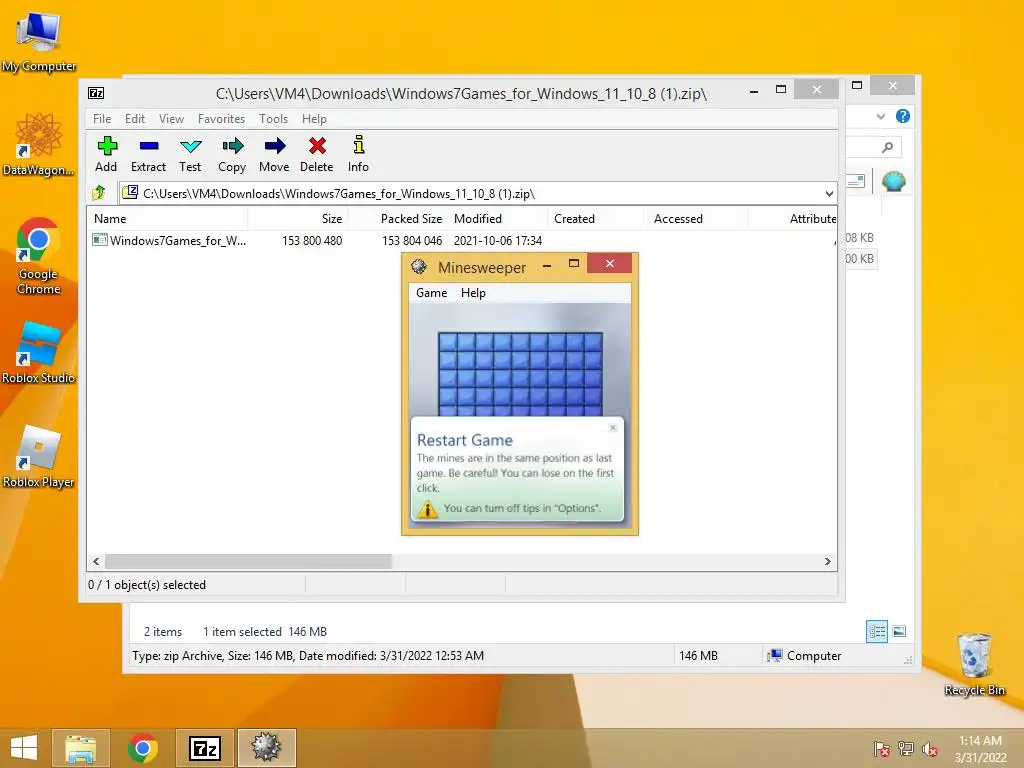The image size is (1024, 768).
Task: Click the Explorer search magnifier icon
Action: pos(887,147)
